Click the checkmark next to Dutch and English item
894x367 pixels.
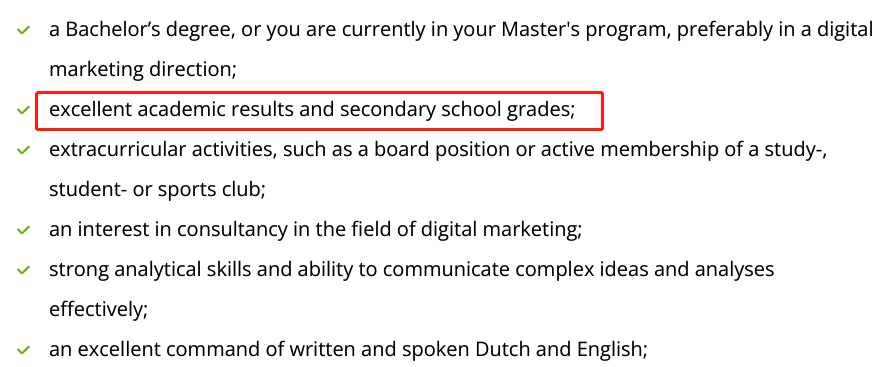pyautogui.click(x=23, y=350)
